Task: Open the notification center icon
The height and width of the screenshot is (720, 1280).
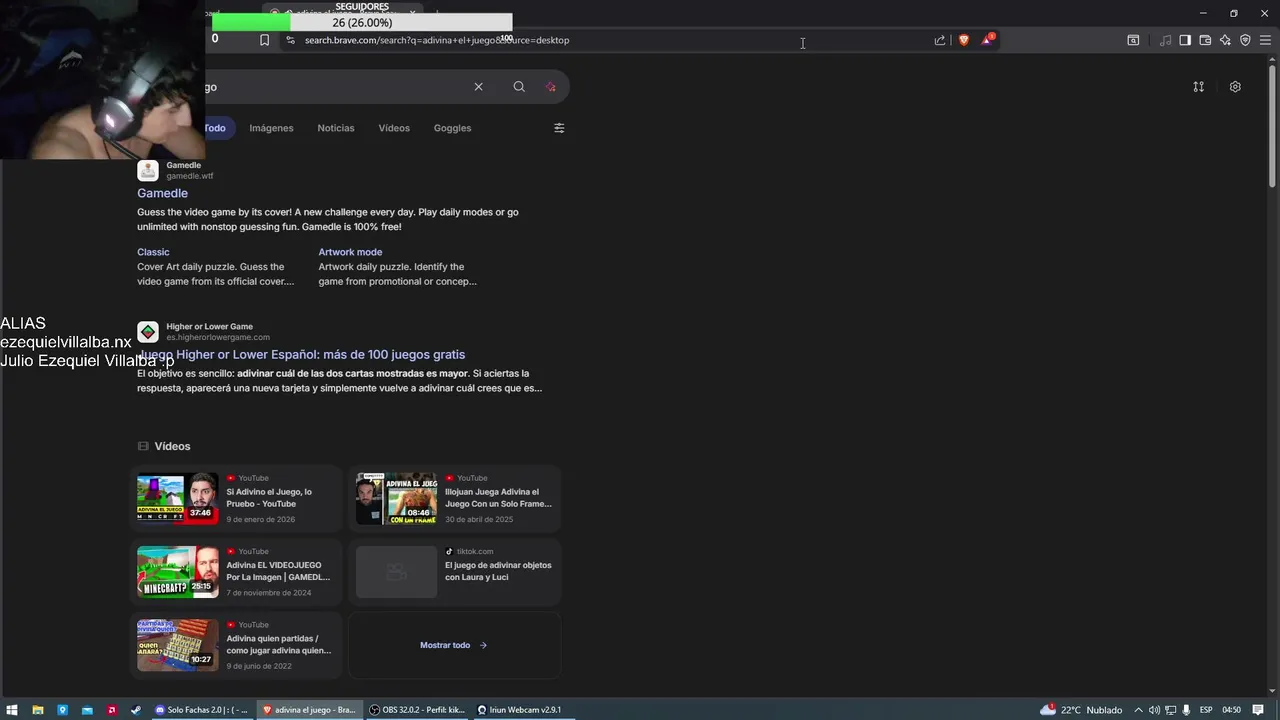Action: (x=1258, y=710)
